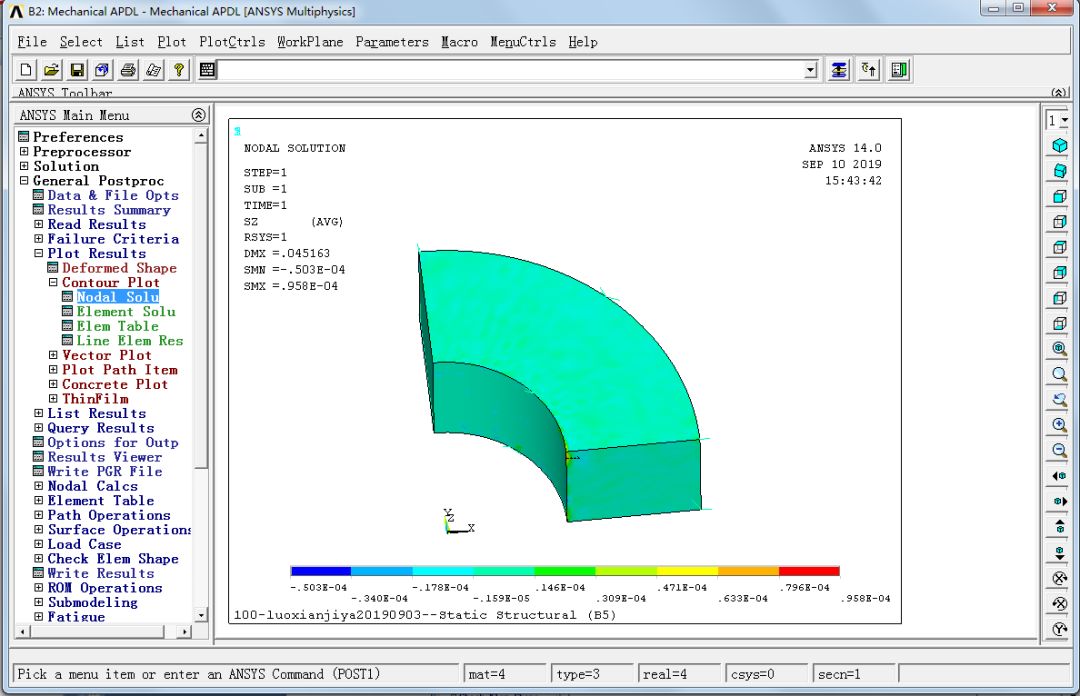Open the command history dropdown arrow
Screen dimensions: 1080x696
click(x=811, y=70)
